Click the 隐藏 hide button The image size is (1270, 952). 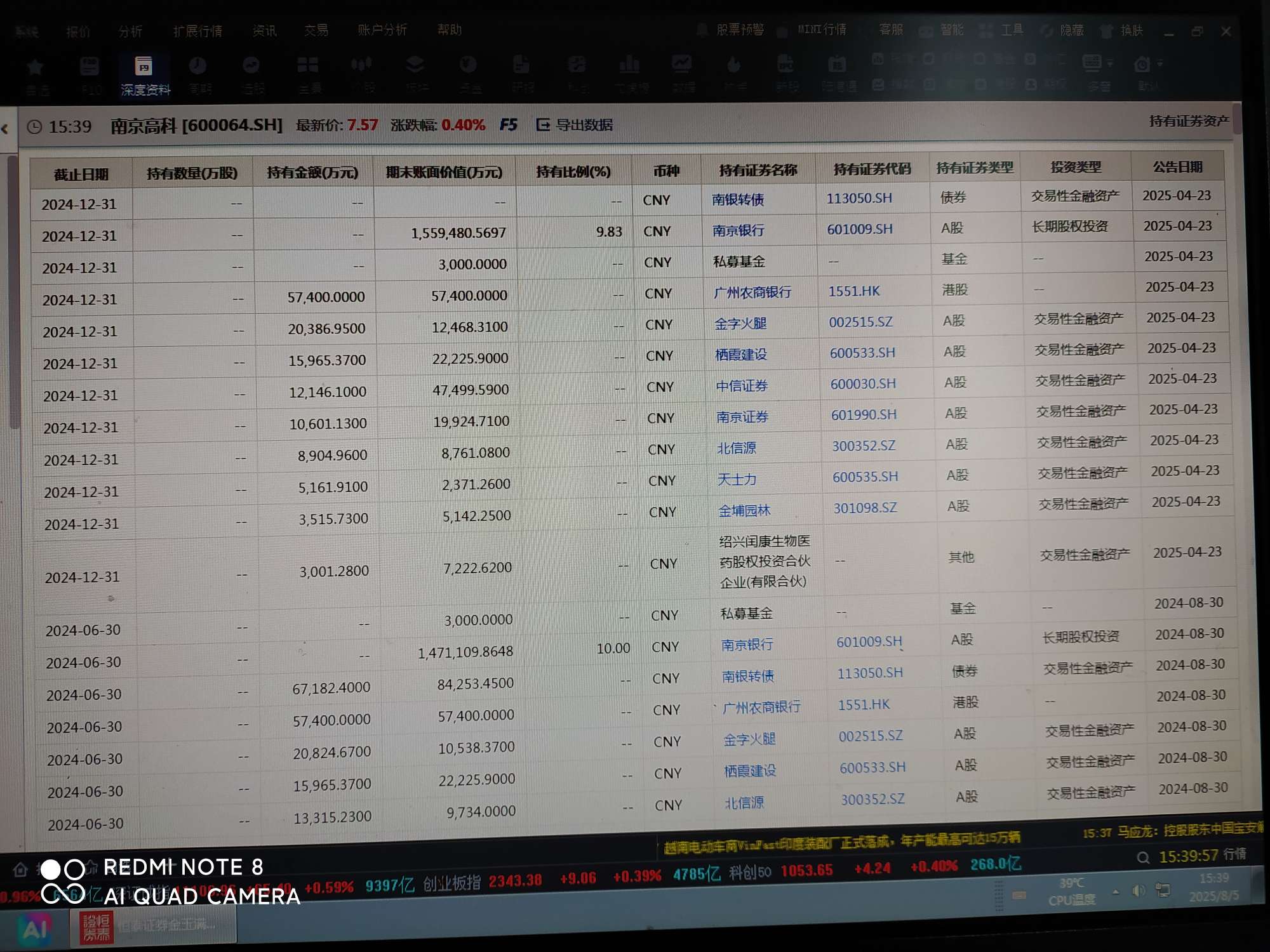1072,30
